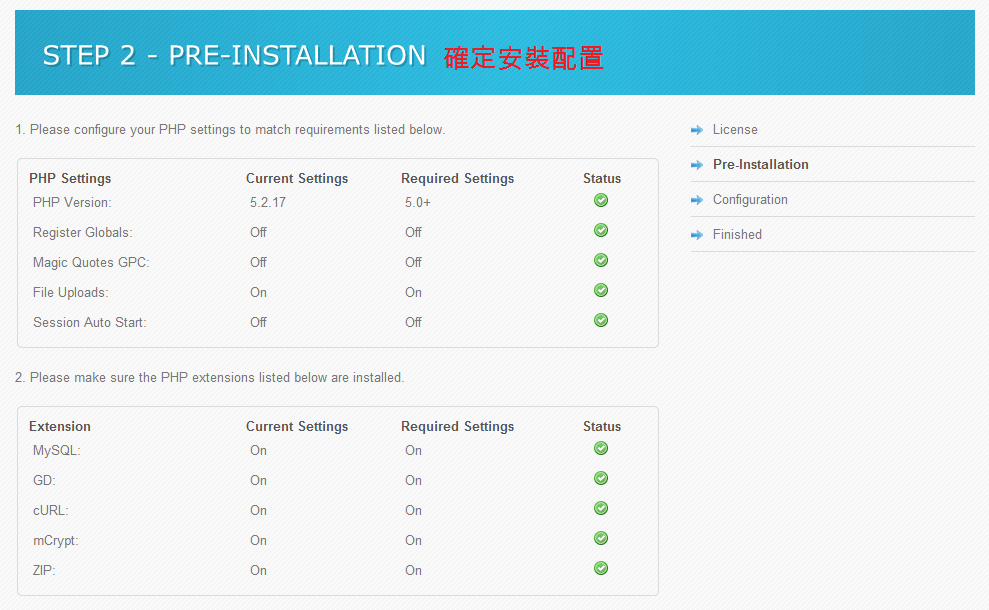Go to the Configuration step

pyautogui.click(x=750, y=199)
